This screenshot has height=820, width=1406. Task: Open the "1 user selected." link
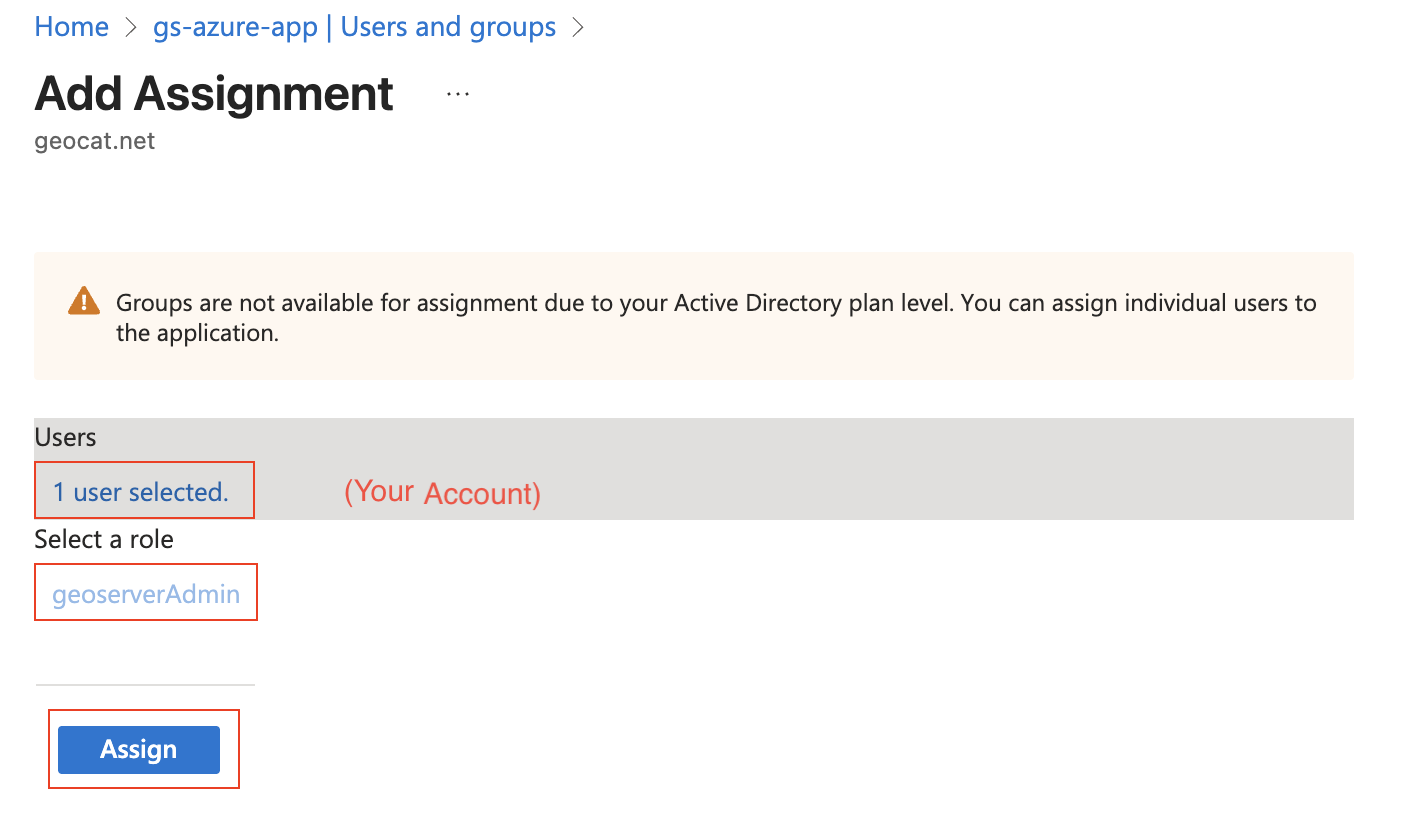click(141, 492)
